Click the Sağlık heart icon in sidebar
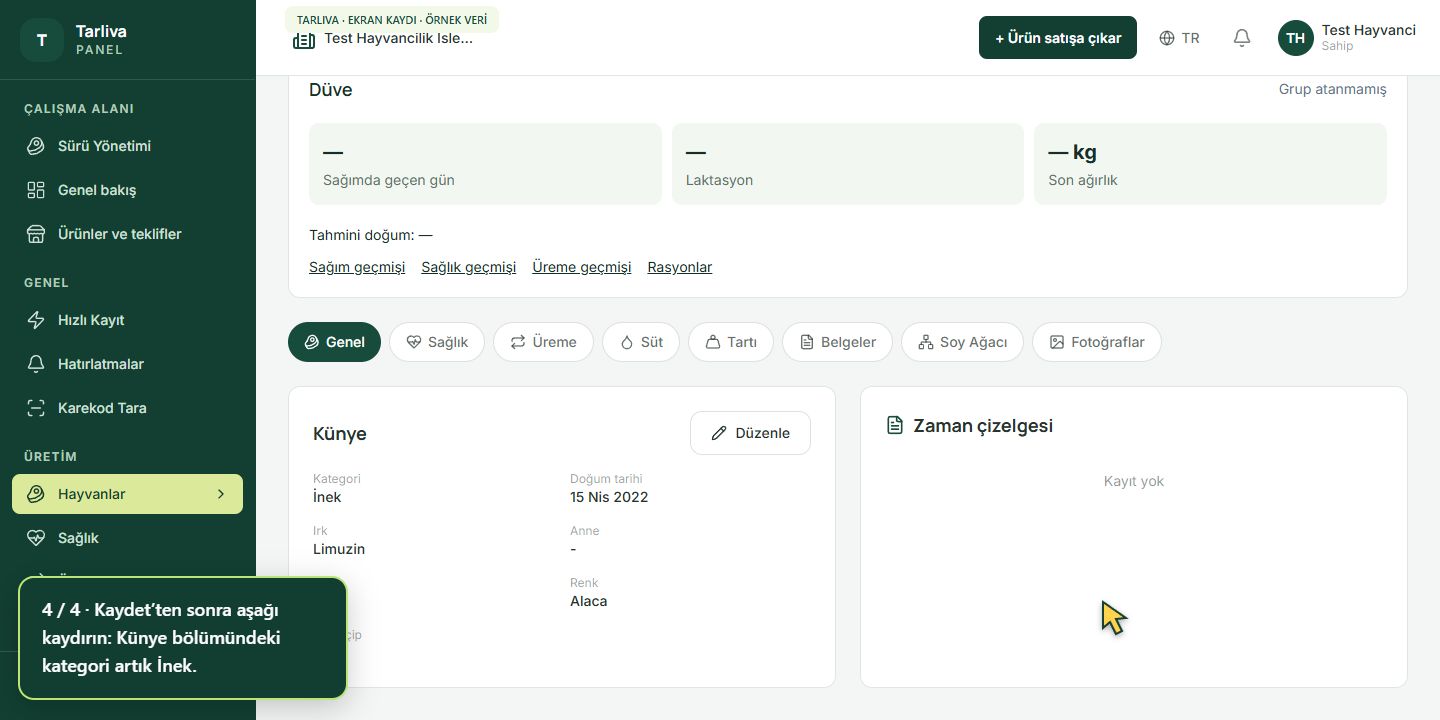 tap(36, 538)
